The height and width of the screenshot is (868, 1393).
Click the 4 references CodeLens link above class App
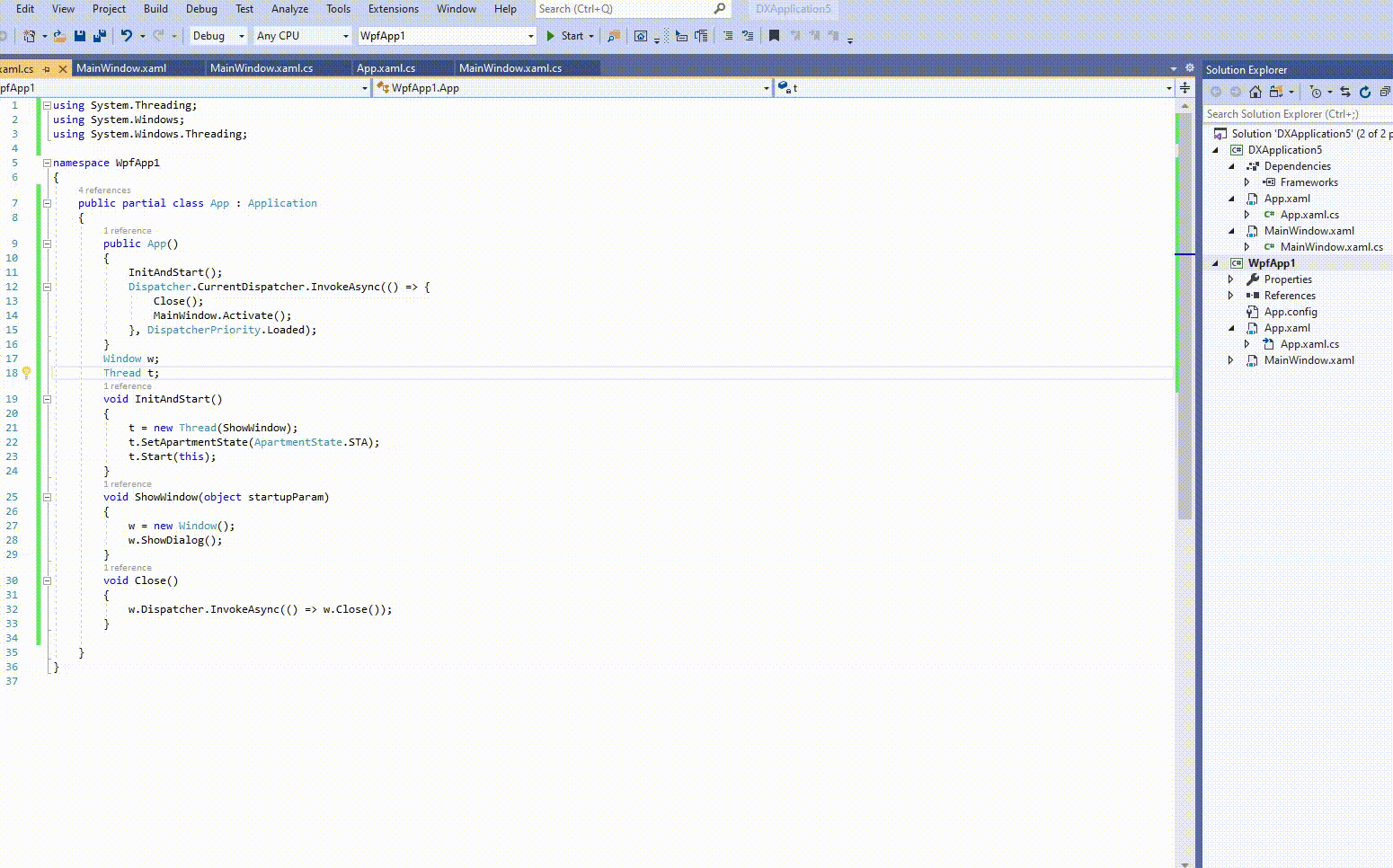104,190
